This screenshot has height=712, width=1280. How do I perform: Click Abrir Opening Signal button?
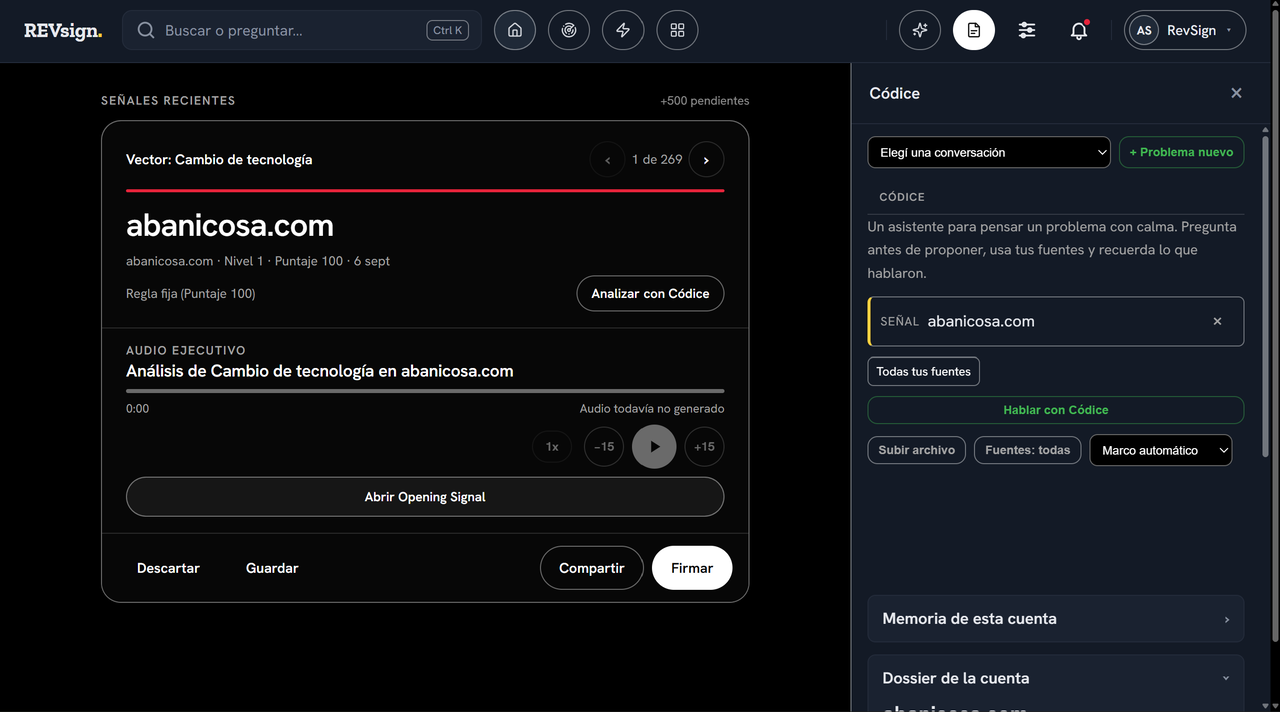(425, 497)
